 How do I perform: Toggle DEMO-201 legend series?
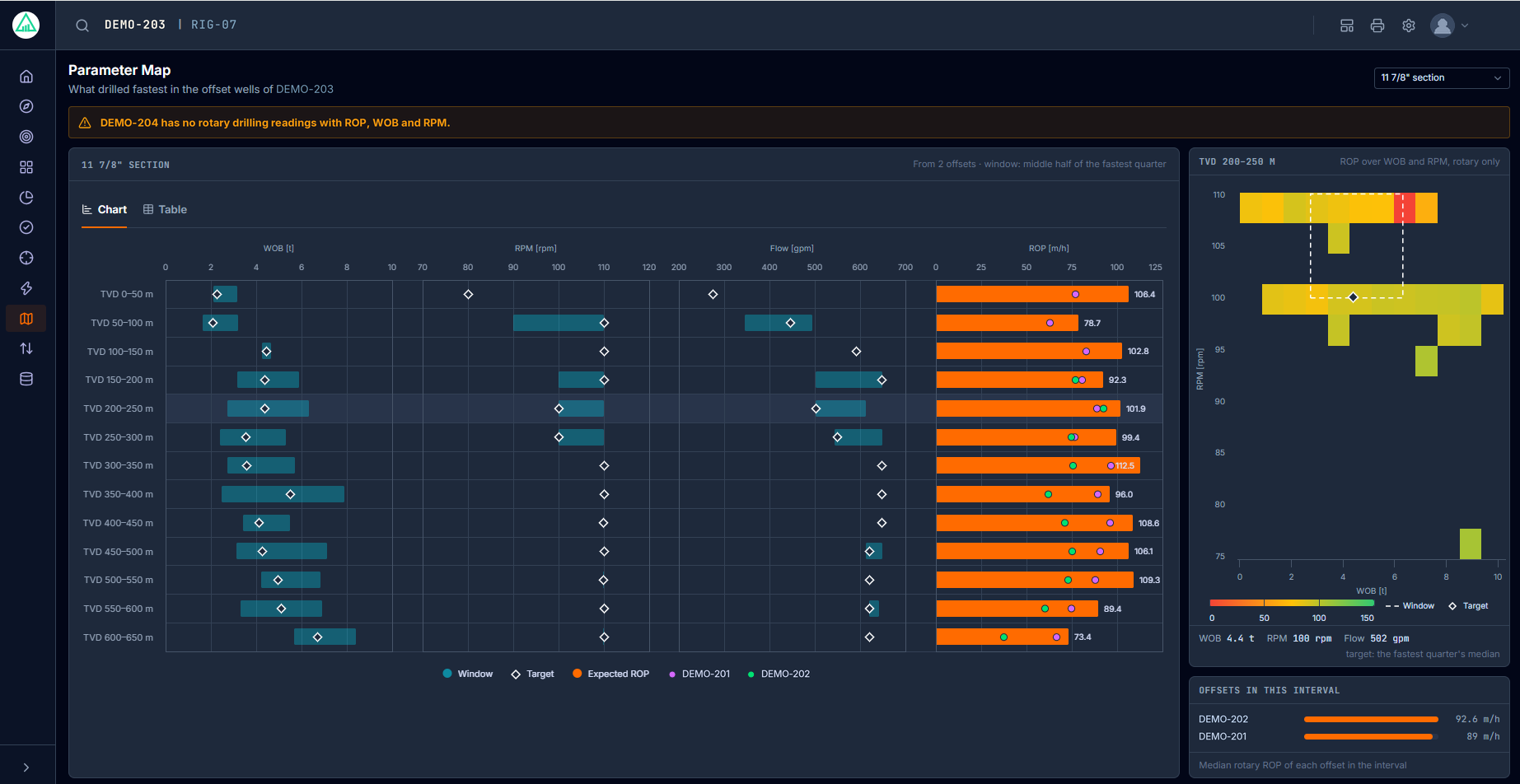699,674
